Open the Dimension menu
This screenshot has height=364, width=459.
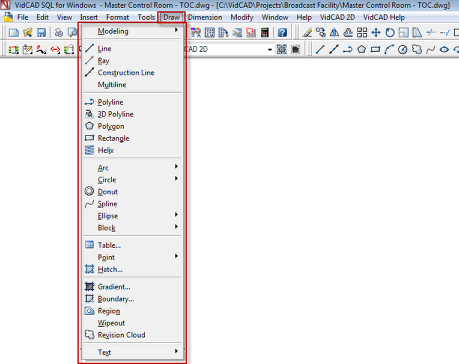tap(205, 17)
